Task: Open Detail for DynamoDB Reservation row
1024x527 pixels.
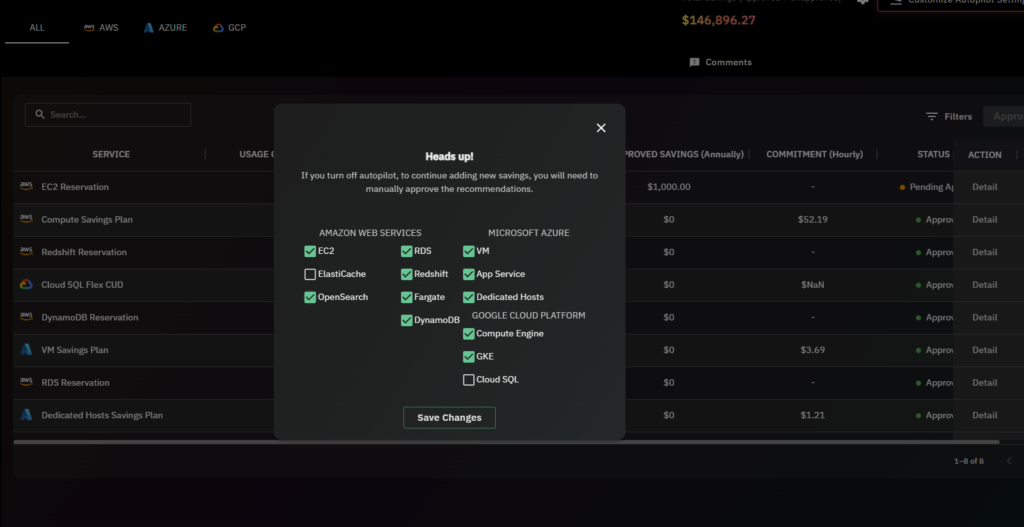Action: coord(984,317)
